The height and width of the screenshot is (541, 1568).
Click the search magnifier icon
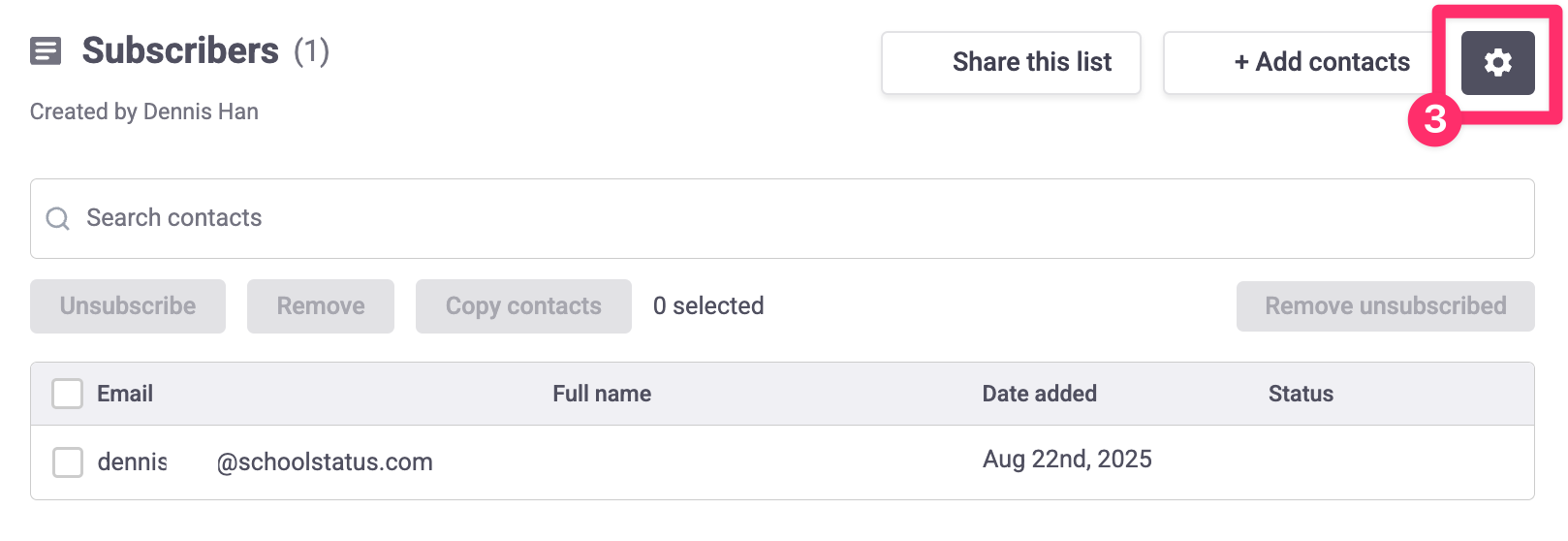pos(58,218)
